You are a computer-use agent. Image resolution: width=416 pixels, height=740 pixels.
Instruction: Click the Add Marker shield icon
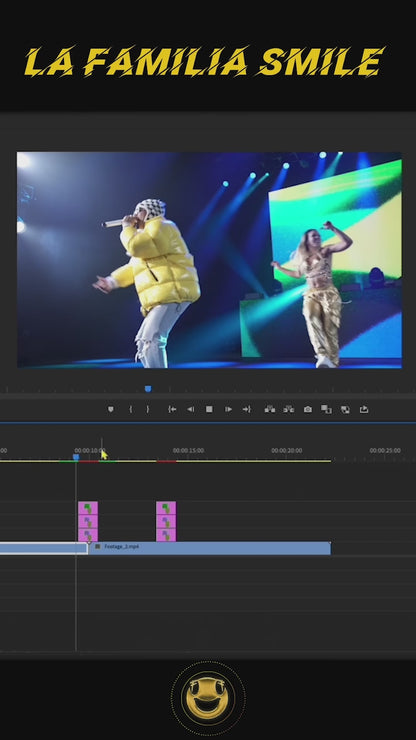point(110,409)
